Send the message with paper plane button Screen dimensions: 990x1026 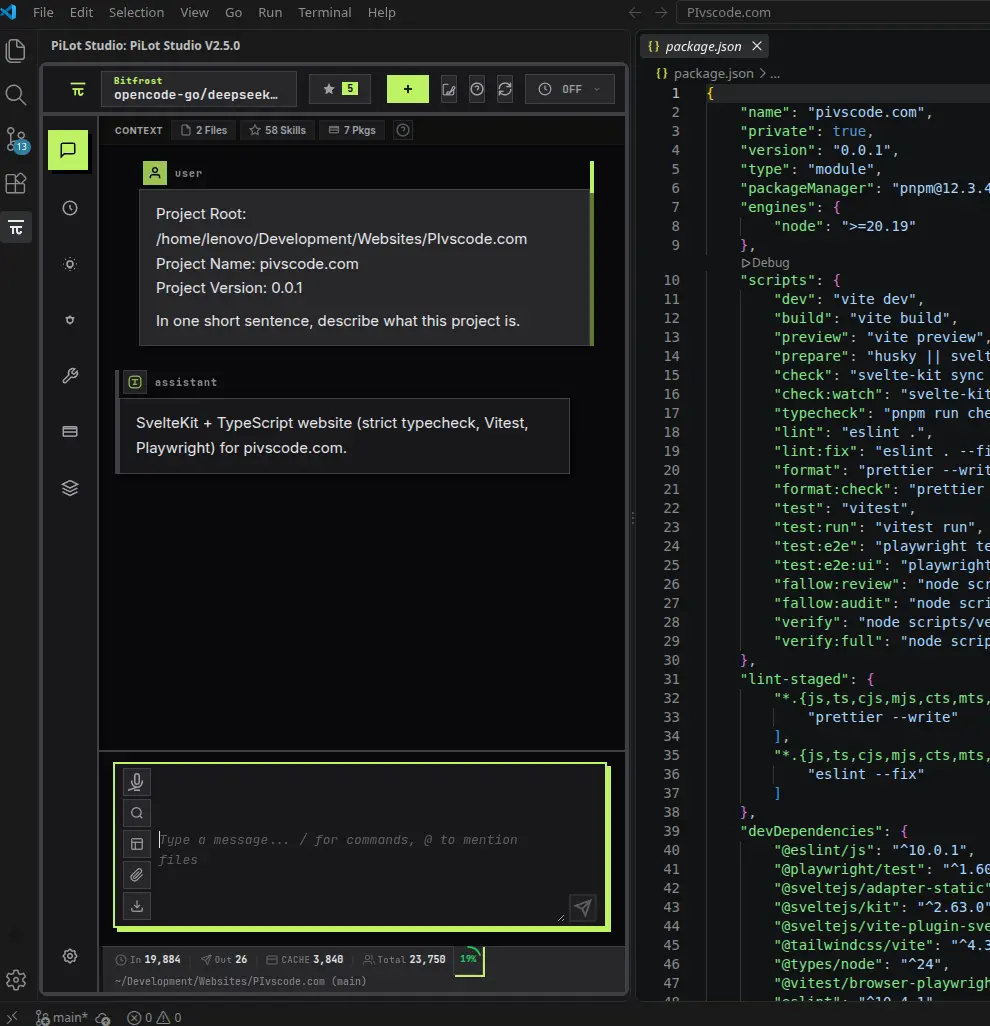[x=582, y=908]
